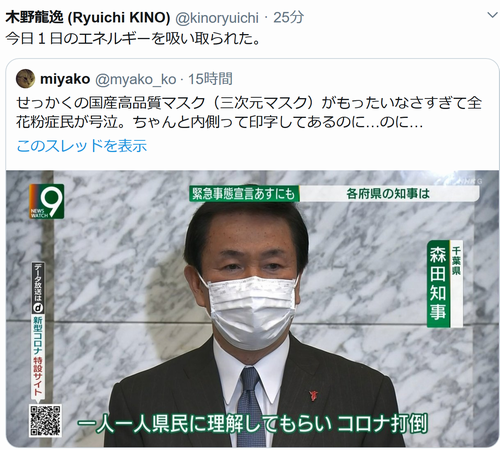Screen dimensions: 500x450
Task: Open the quoted tweet's 15時間 timestamp
Action: (210, 79)
